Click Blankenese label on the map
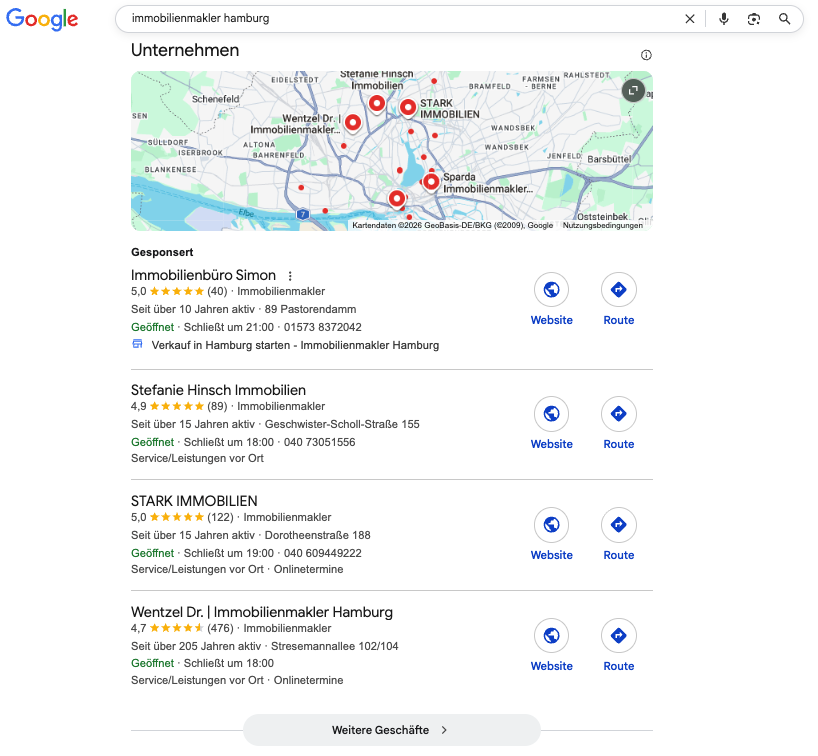 [171, 170]
